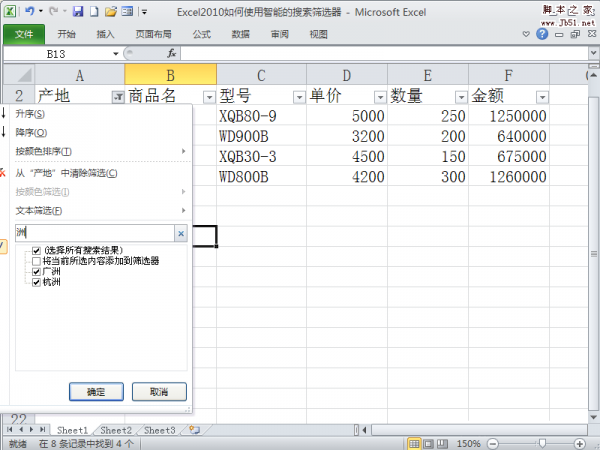Open the 按颜色排序(T) submenu
This screenshot has height=450, width=600.
pos(99,151)
